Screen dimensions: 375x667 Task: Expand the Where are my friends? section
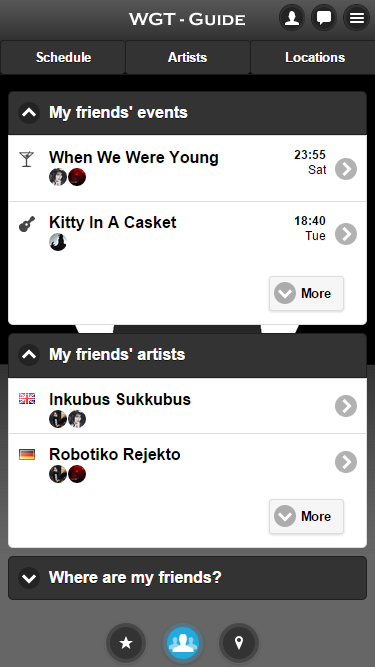pyautogui.click(x=188, y=578)
